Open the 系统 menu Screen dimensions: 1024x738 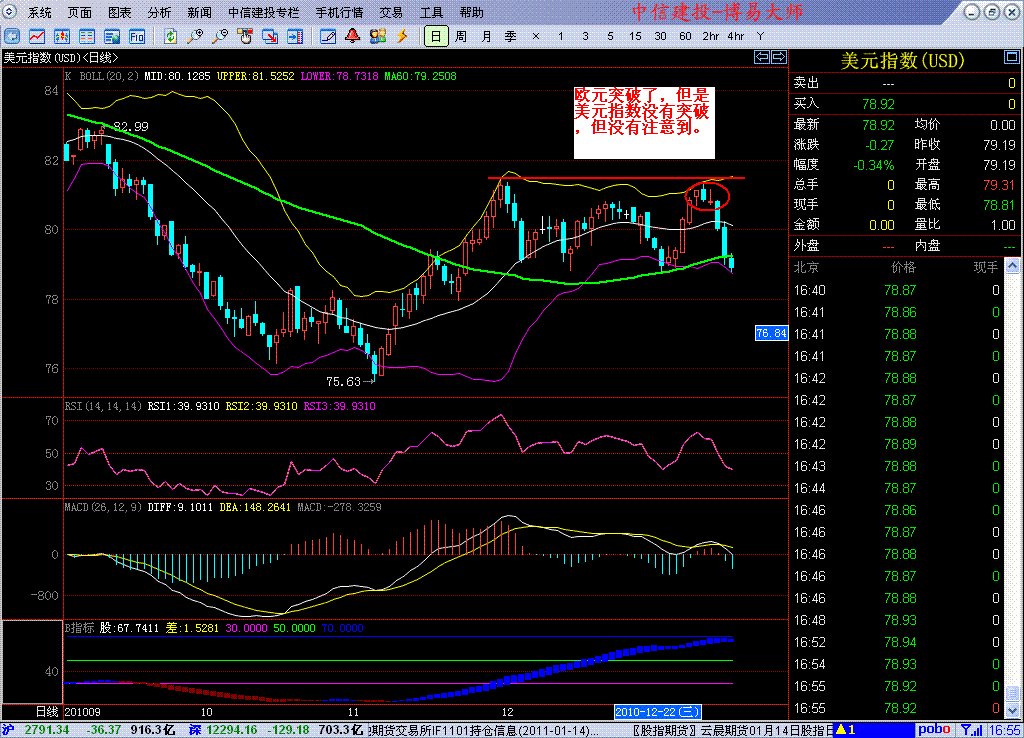pyautogui.click(x=39, y=12)
